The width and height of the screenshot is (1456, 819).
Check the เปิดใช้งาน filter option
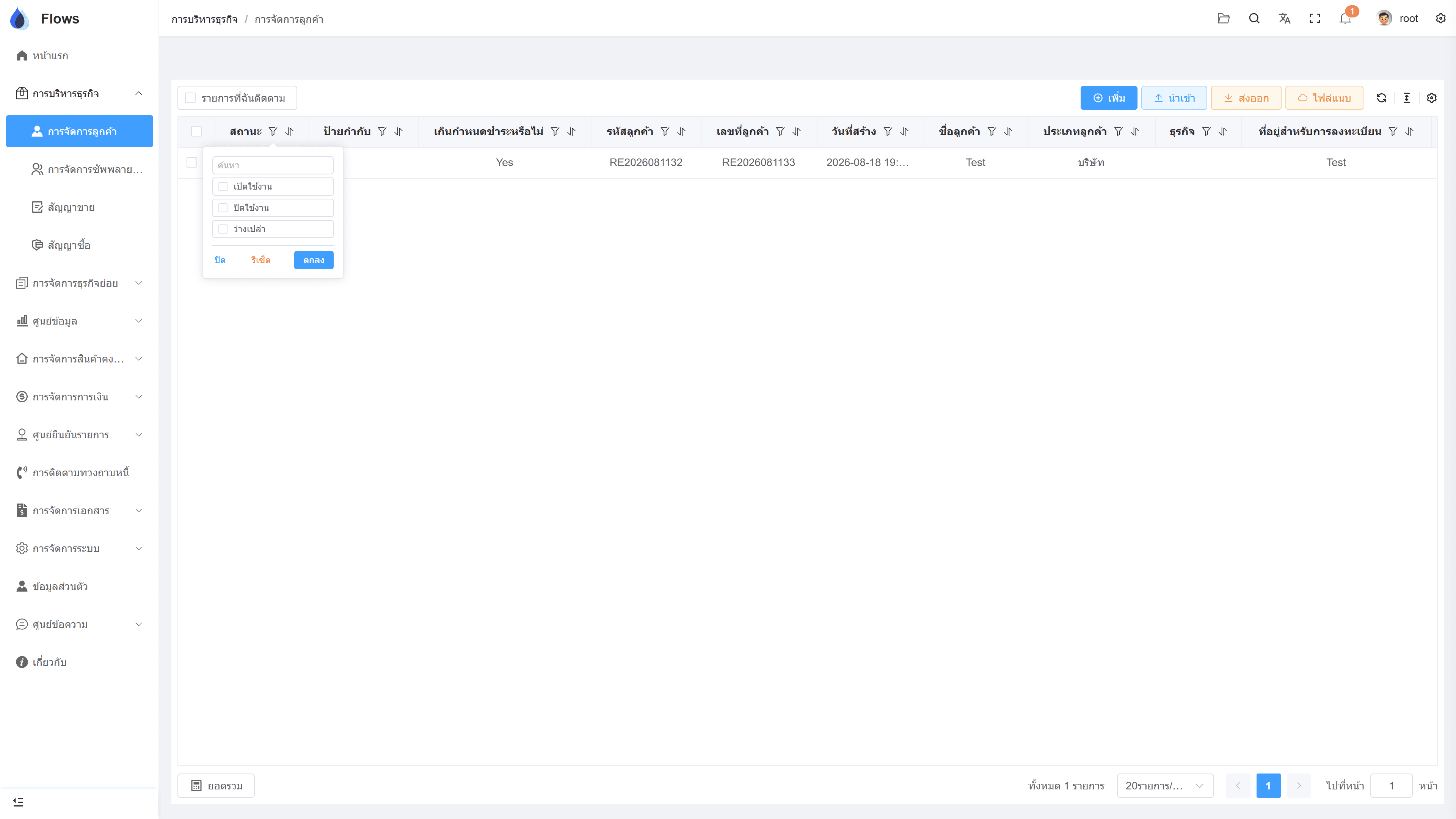click(x=223, y=187)
